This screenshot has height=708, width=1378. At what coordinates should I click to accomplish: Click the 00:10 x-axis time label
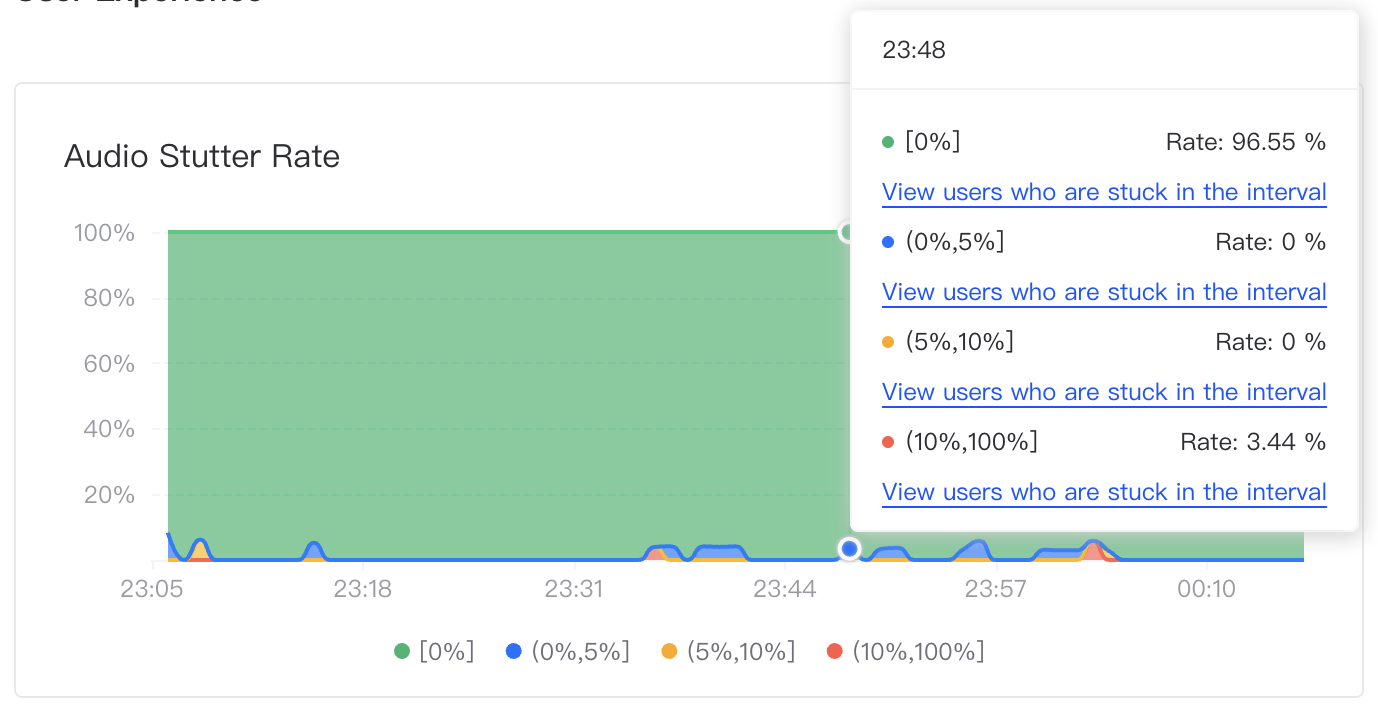pos(1207,588)
